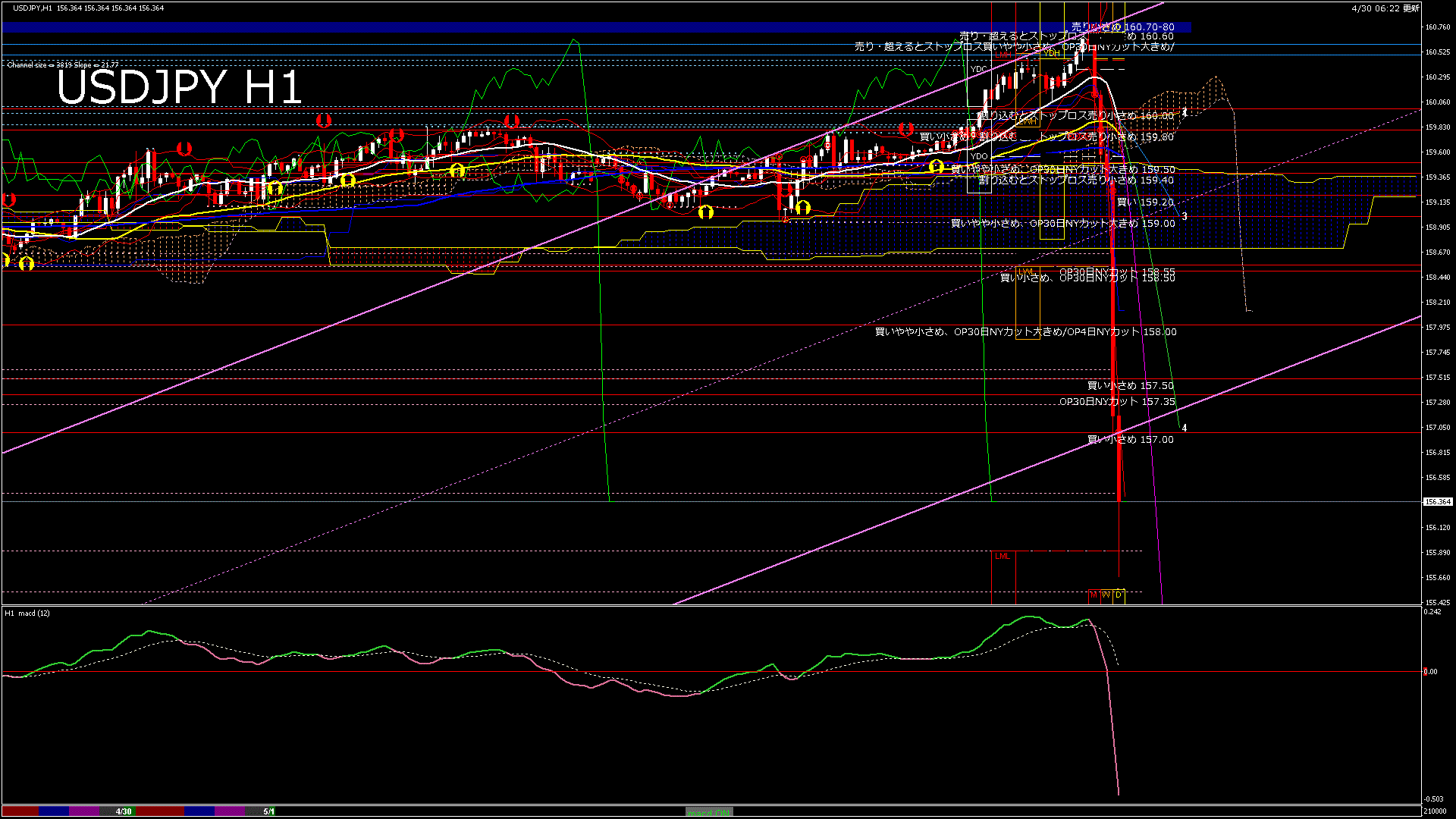Select the 買い小さめ 157.00 order label
1456x819 pixels.
click(x=1130, y=440)
